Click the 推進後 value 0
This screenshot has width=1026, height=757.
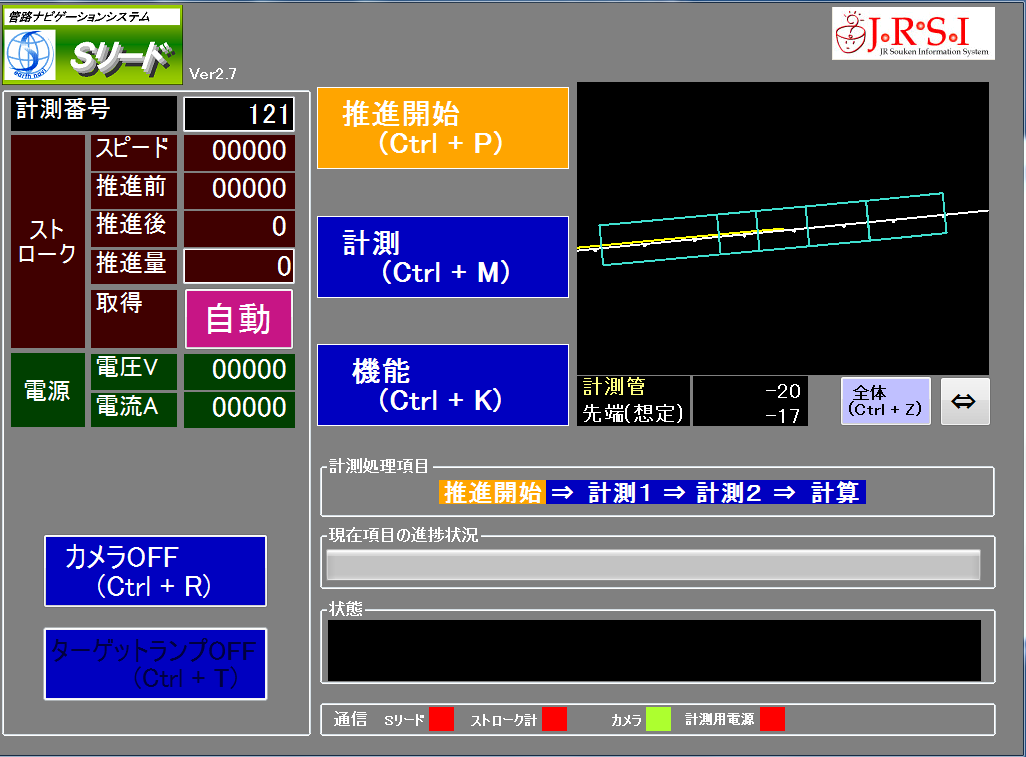[x=239, y=228]
